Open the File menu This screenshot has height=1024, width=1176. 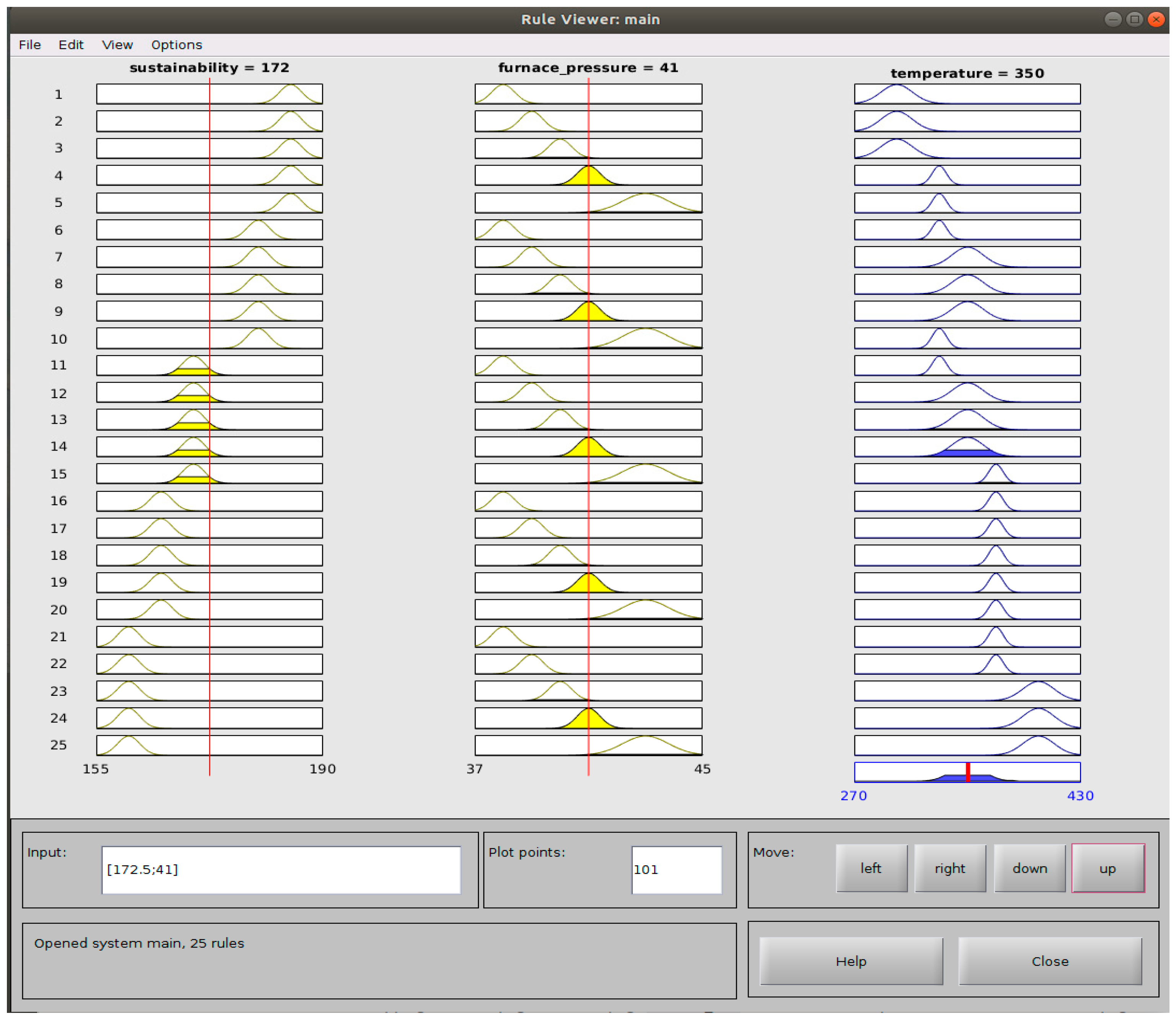click(x=30, y=45)
